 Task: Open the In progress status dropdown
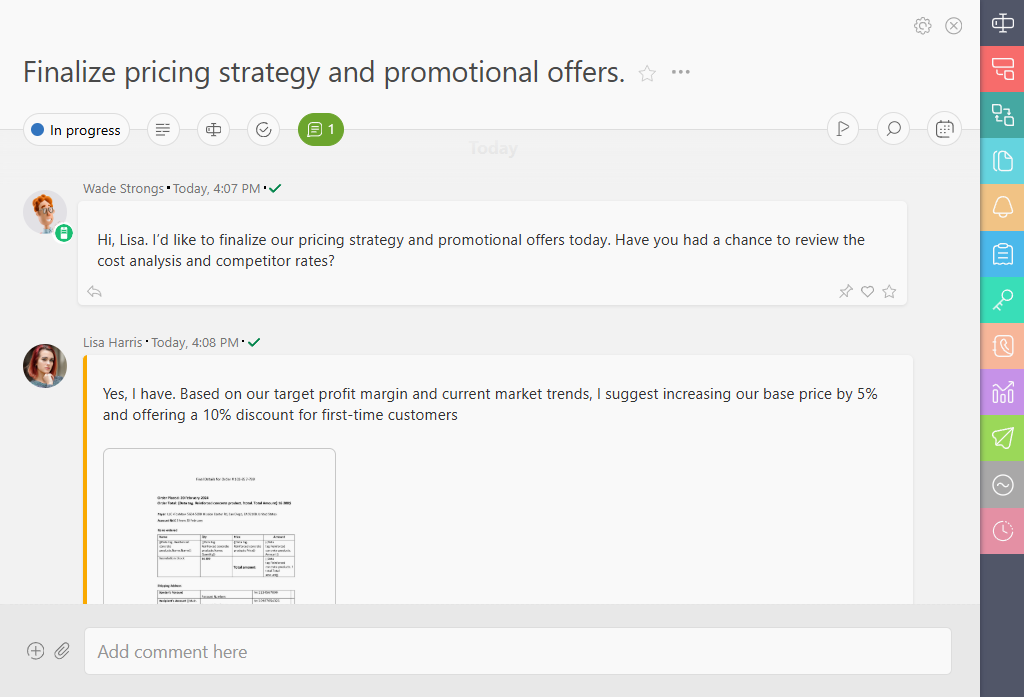pyautogui.click(x=75, y=129)
